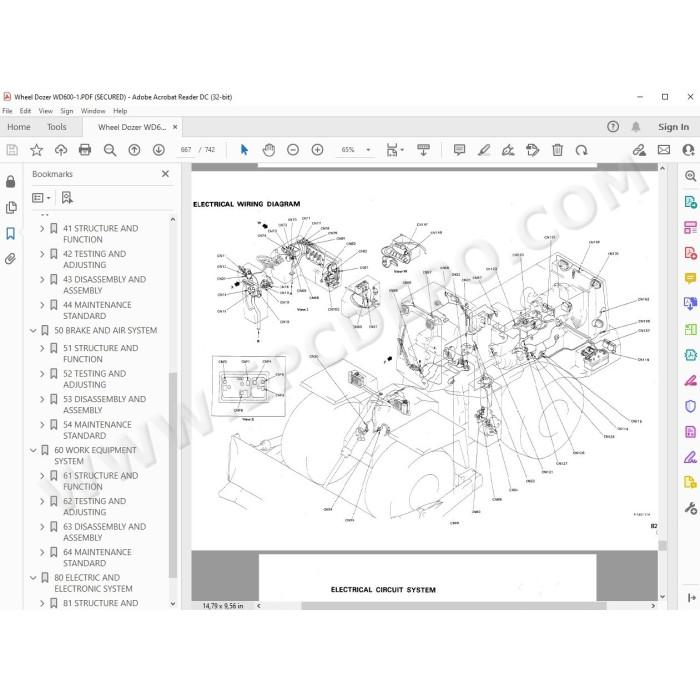This screenshot has width=700, height=700.
Task: Open Help question mark icon
Action: pyautogui.click(x=613, y=127)
